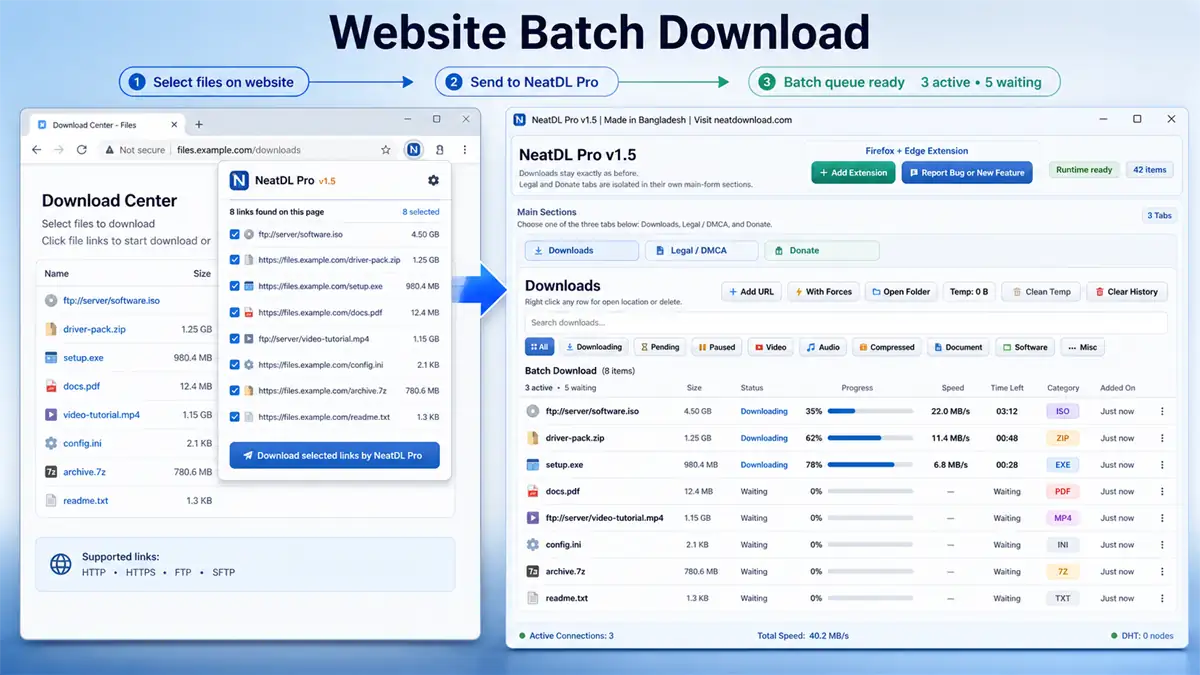This screenshot has width=1200, height=675.
Task: Open row menu for docs.pdf download
Action: [1162, 492]
